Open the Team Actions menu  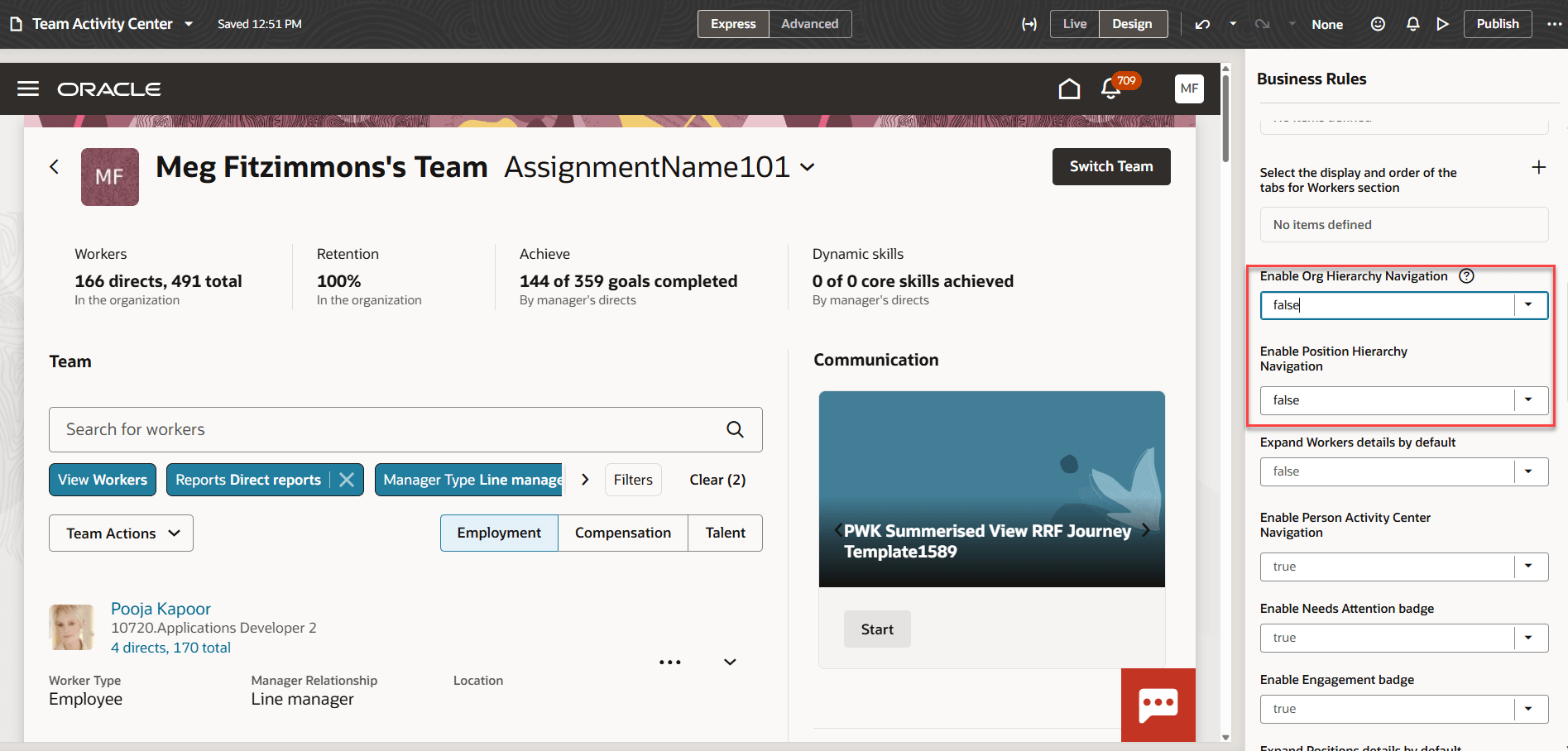121,533
